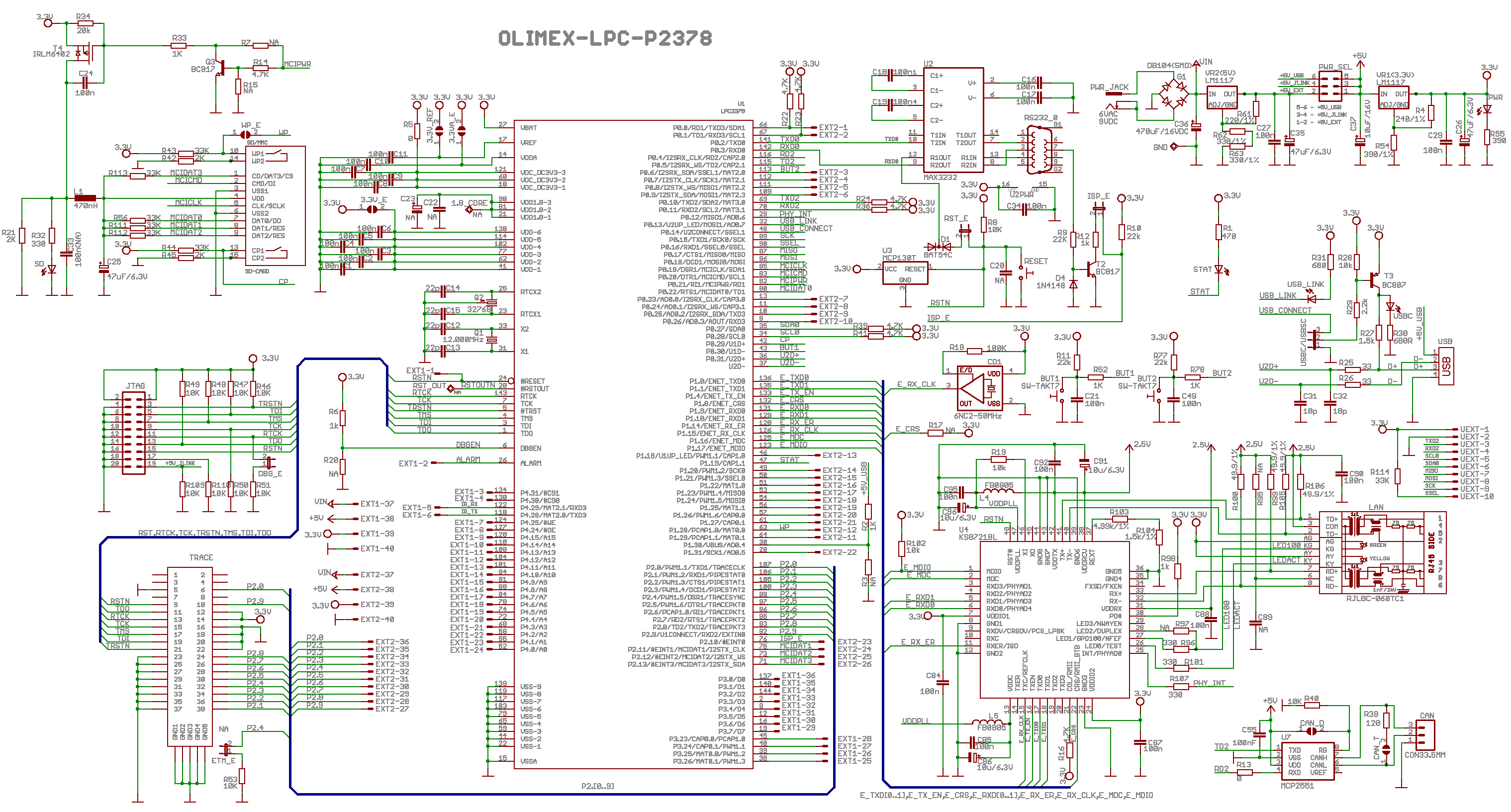The image size is (1511, 812).
Task: Click the DB9 connector symbol under RS232_0
Action: point(1039,150)
